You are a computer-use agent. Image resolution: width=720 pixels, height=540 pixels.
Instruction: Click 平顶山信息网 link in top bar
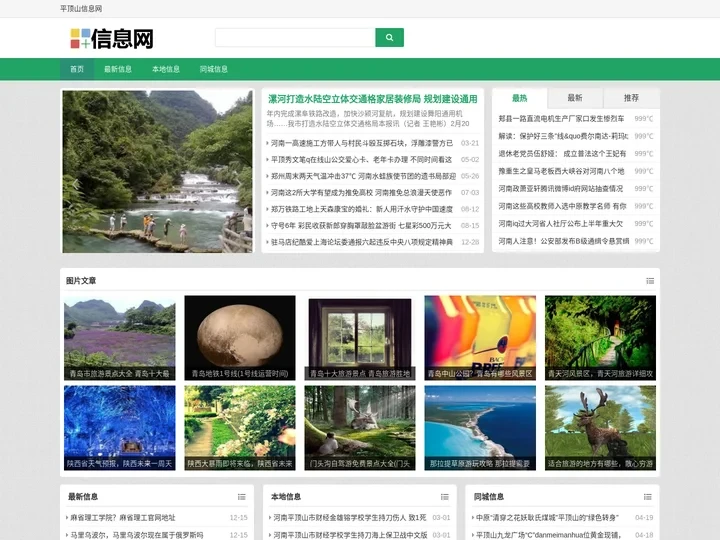pyautogui.click(x=81, y=9)
